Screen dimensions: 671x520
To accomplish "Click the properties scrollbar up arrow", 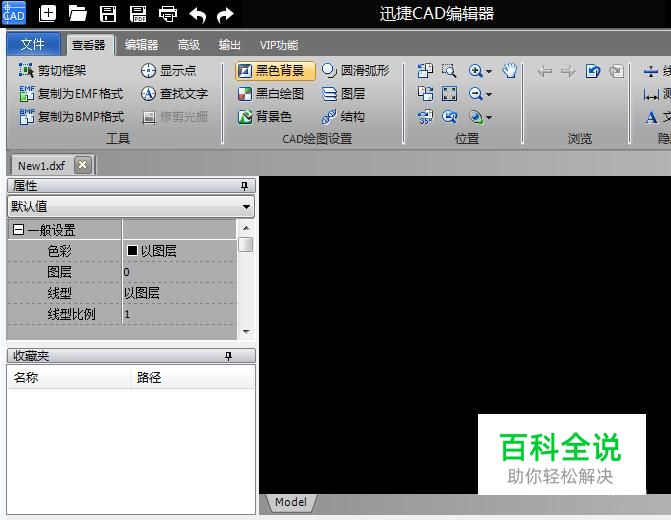I will click(x=246, y=228).
